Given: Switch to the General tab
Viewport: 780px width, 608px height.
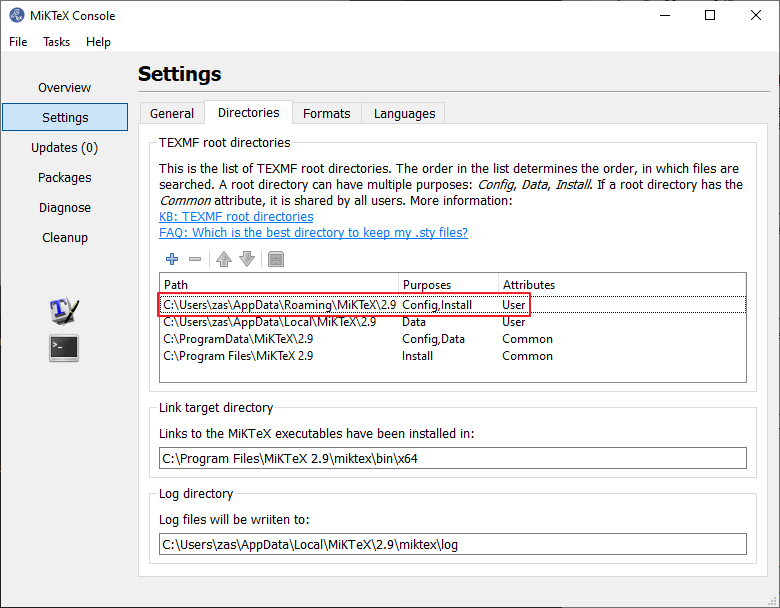Looking at the screenshot, I should [172, 113].
